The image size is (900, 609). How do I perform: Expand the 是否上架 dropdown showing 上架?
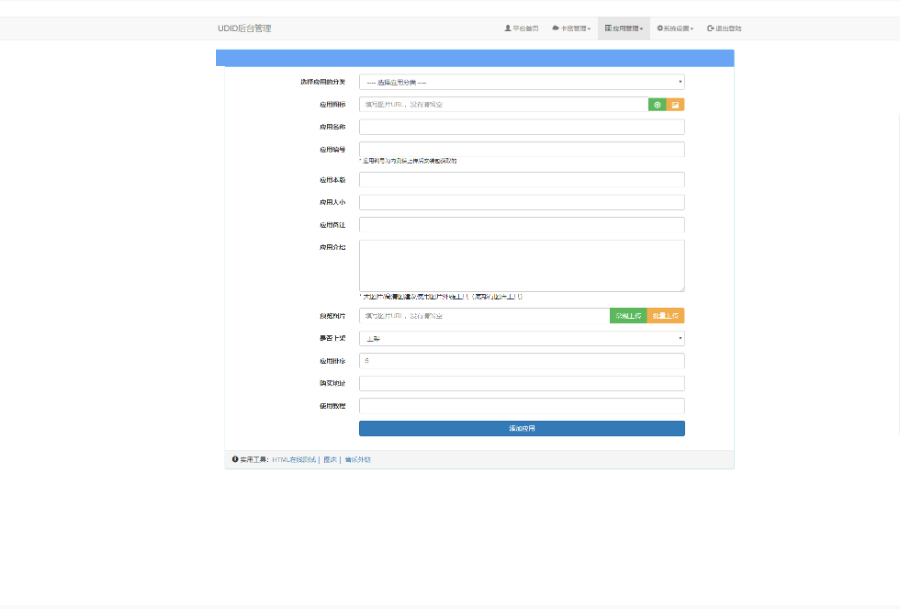pyautogui.click(x=522, y=338)
